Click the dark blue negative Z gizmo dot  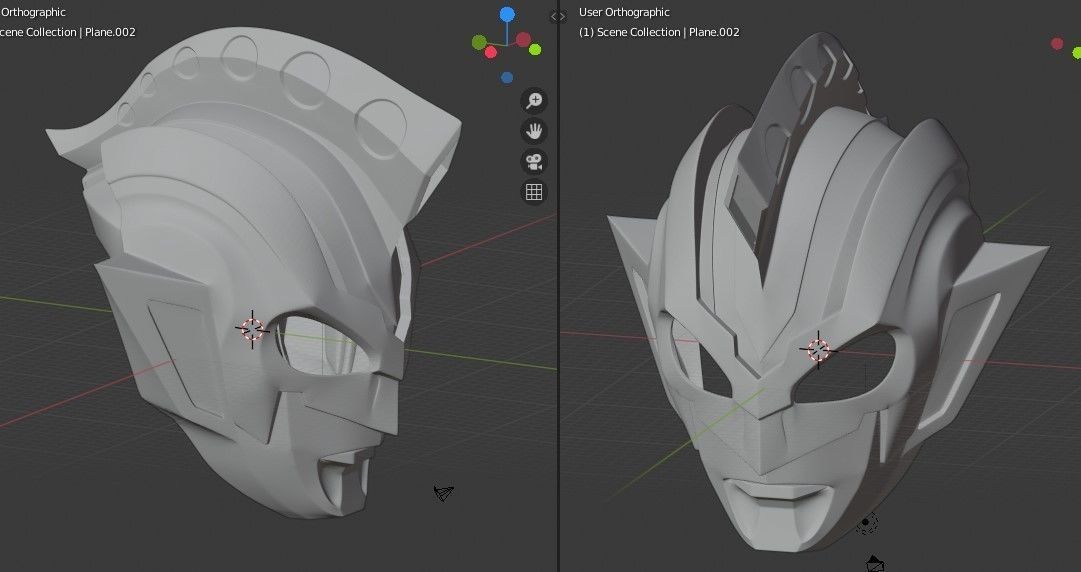pyautogui.click(x=507, y=78)
